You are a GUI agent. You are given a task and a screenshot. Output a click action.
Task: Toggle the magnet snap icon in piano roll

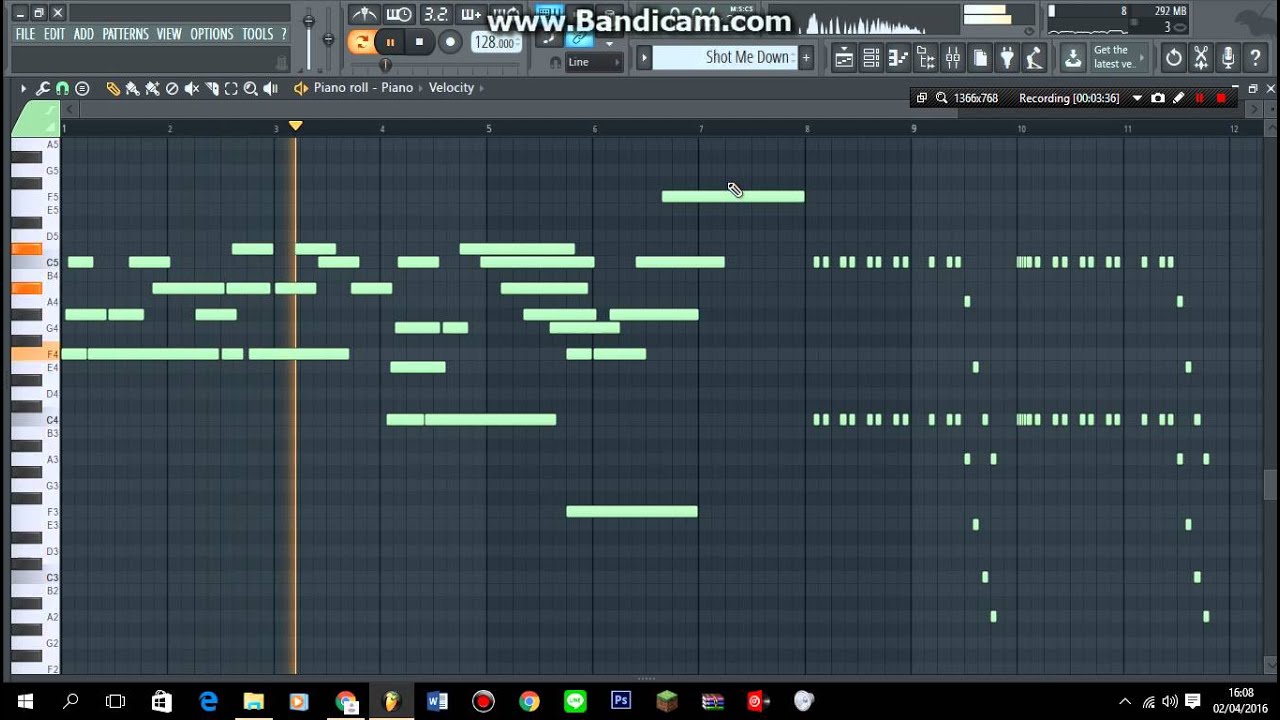[x=62, y=88]
